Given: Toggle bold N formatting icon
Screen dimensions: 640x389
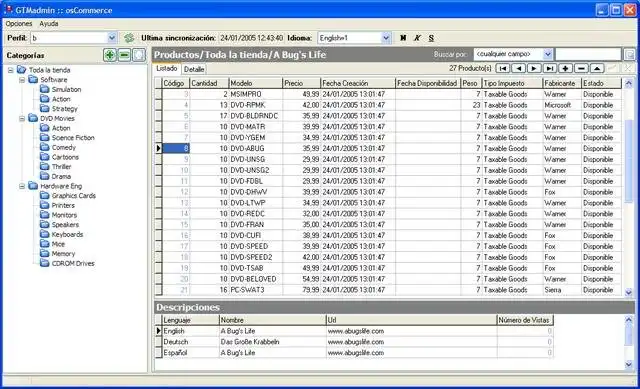Looking at the screenshot, I should coord(403,38).
